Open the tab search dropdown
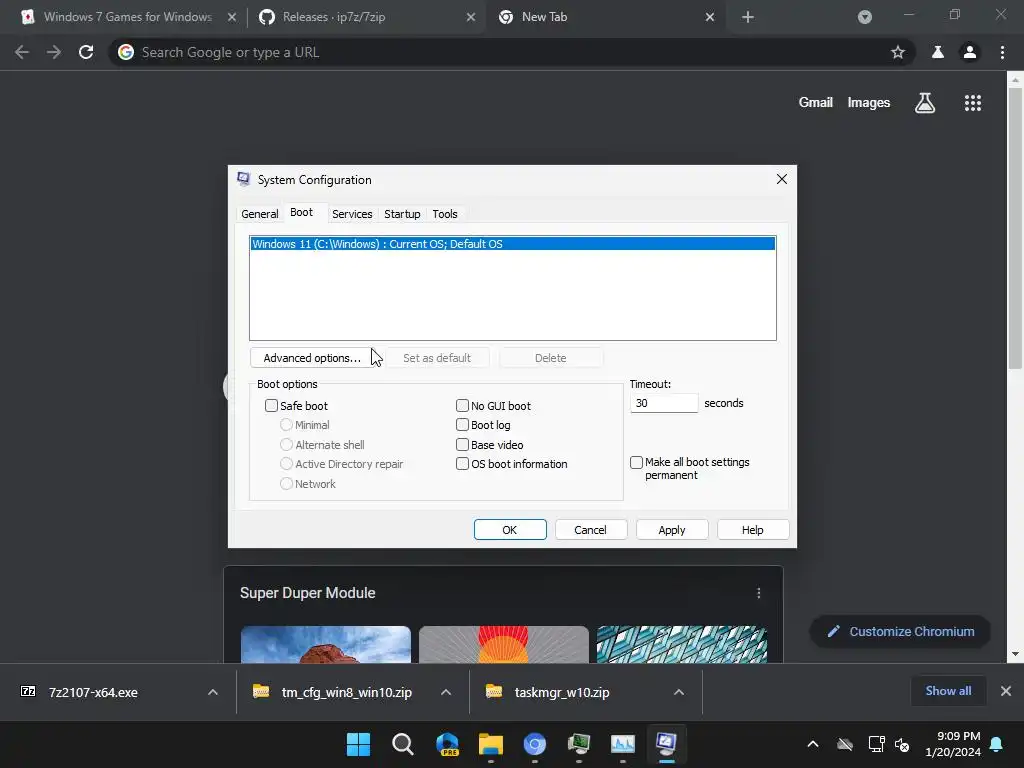The width and height of the screenshot is (1024, 768). (x=865, y=17)
